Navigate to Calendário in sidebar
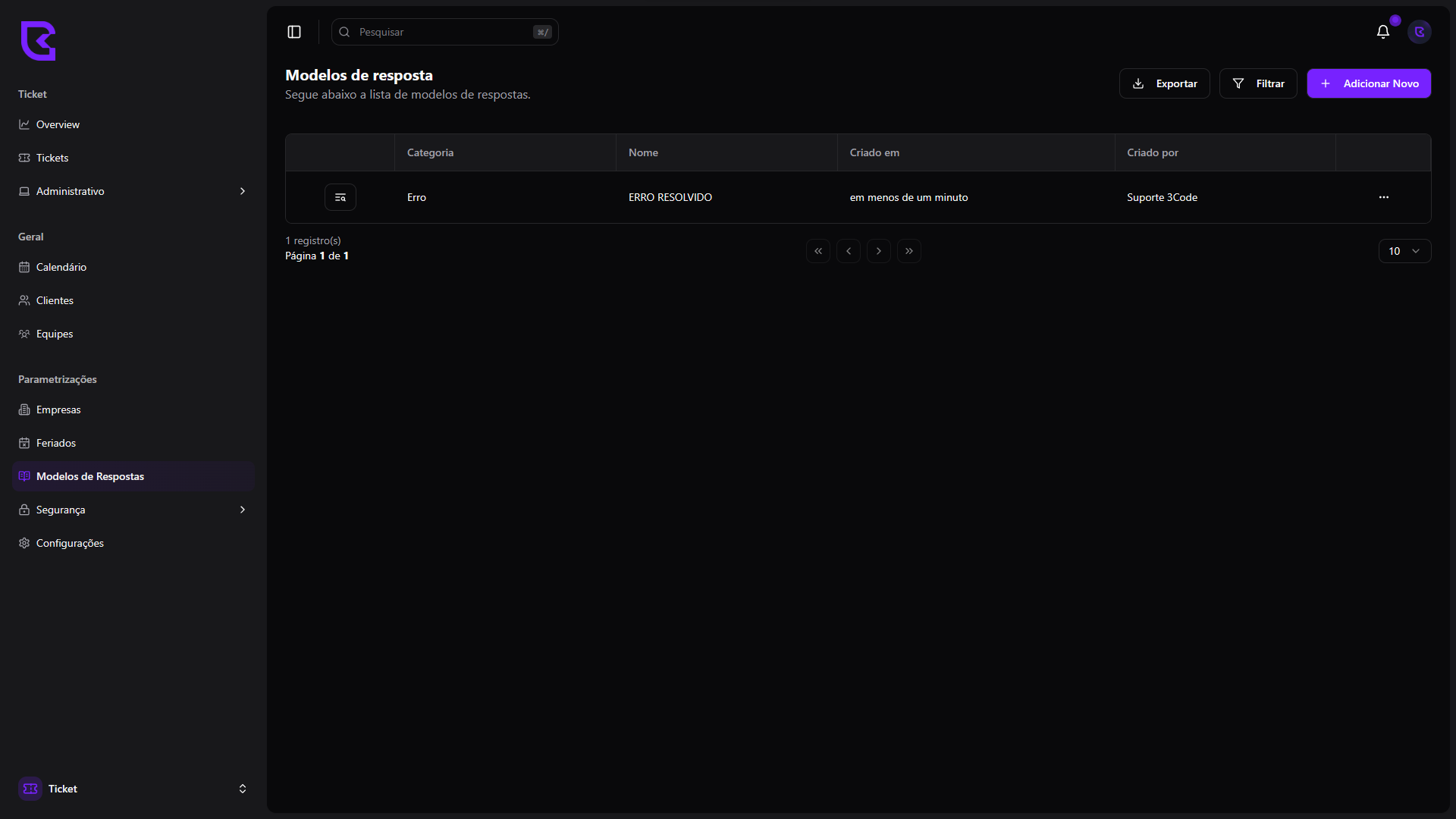This screenshot has height=819, width=1456. (61, 267)
